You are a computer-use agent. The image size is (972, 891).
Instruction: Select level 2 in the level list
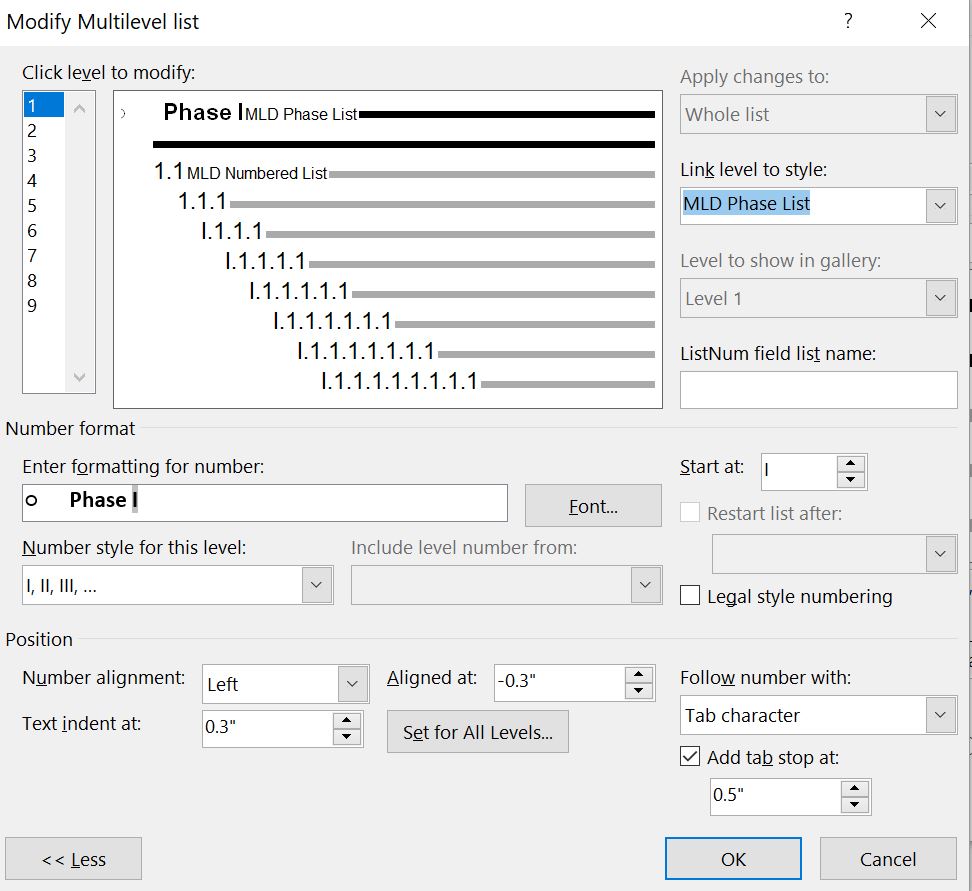tap(43, 131)
